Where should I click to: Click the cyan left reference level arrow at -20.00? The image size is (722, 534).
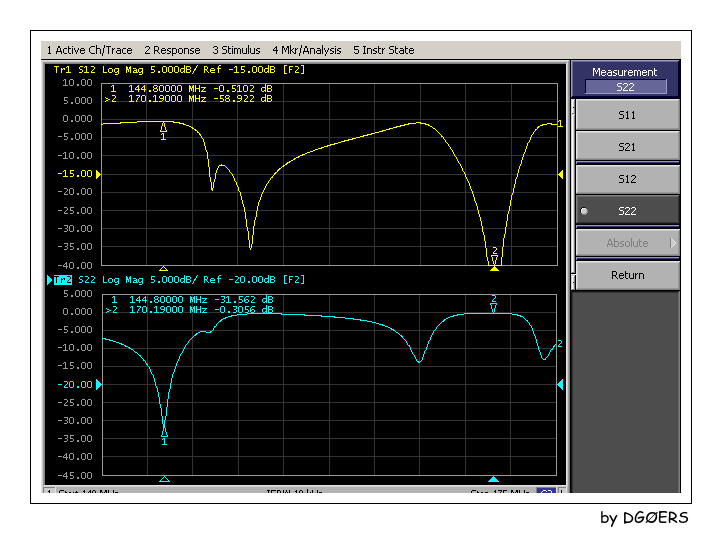coord(99,385)
